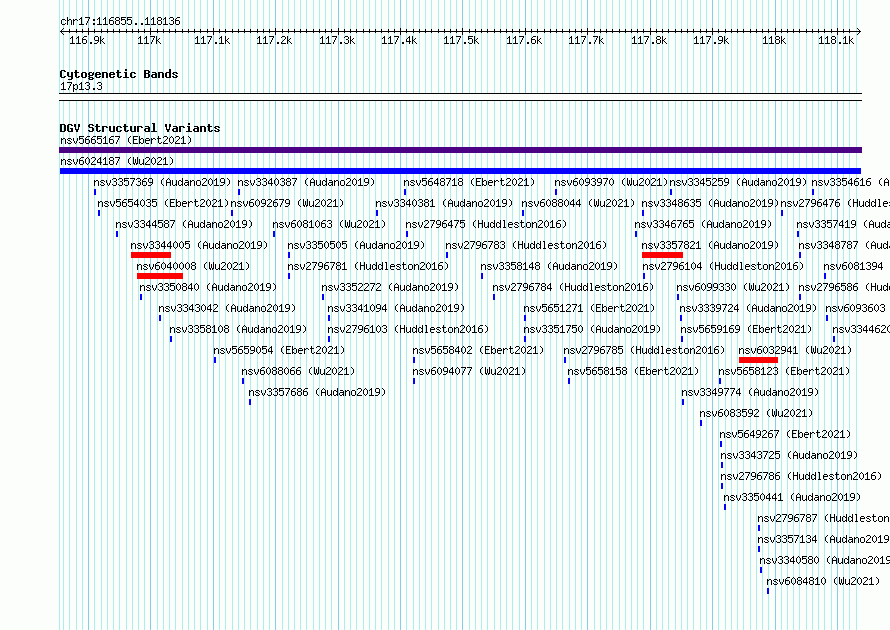Screen dimensions: 890x630
Task: Open nsv5654035 (Ebert2021) variant
Action: tap(163, 203)
